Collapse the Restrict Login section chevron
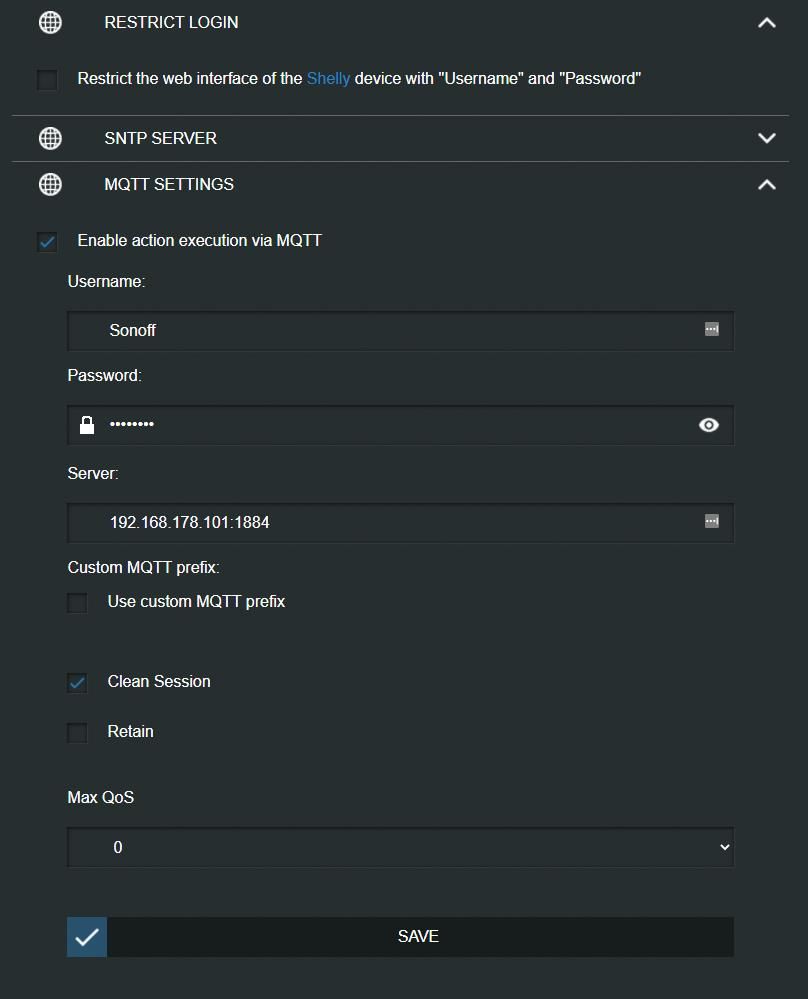Image resolution: width=808 pixels, height=999 pixels. coord(767,23)
